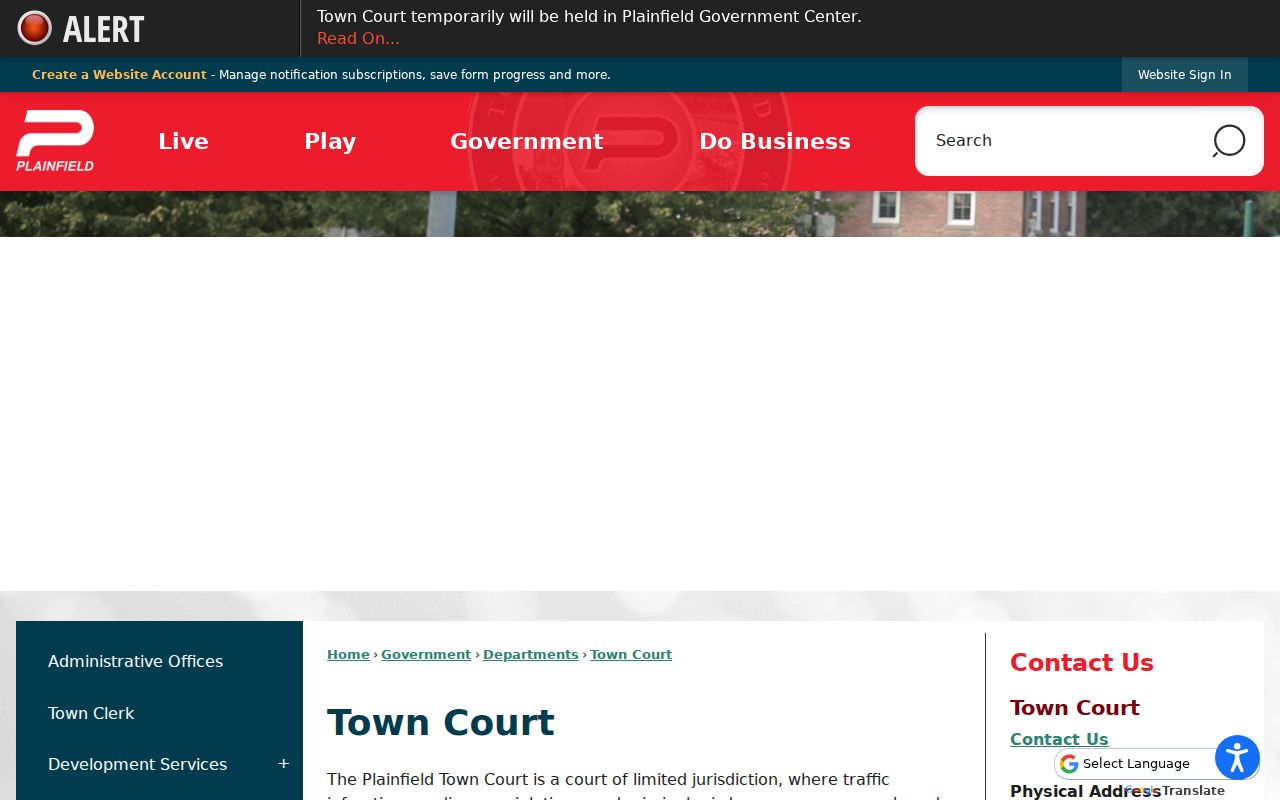The height and width of the screenshot is (800, 1280).
Task: Expand the Development Services submenu
Action: pos(284,764)
